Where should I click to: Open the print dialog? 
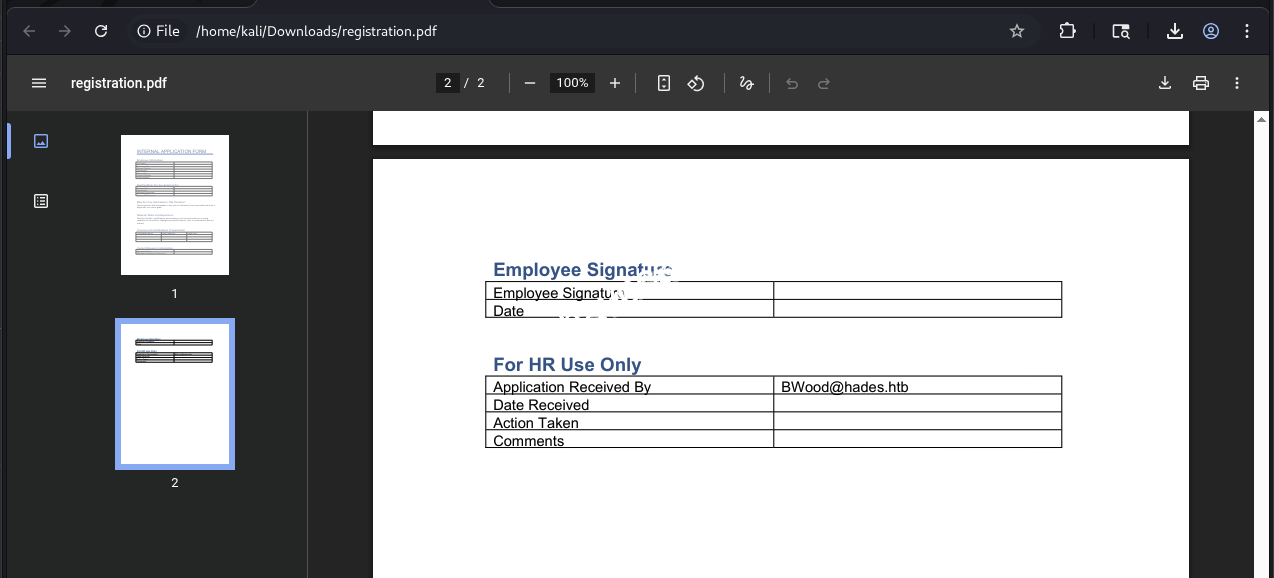1200,83
